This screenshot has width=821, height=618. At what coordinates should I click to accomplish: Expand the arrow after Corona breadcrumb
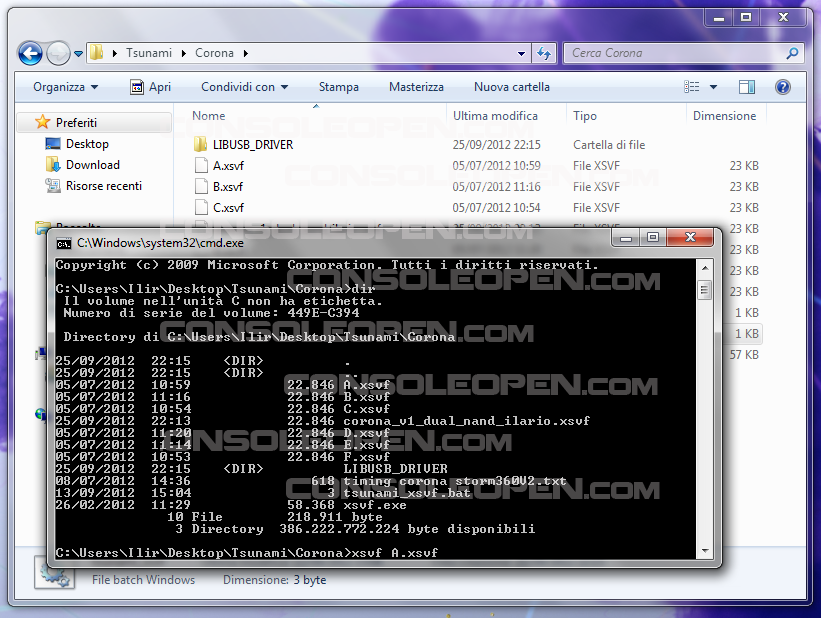246,53
